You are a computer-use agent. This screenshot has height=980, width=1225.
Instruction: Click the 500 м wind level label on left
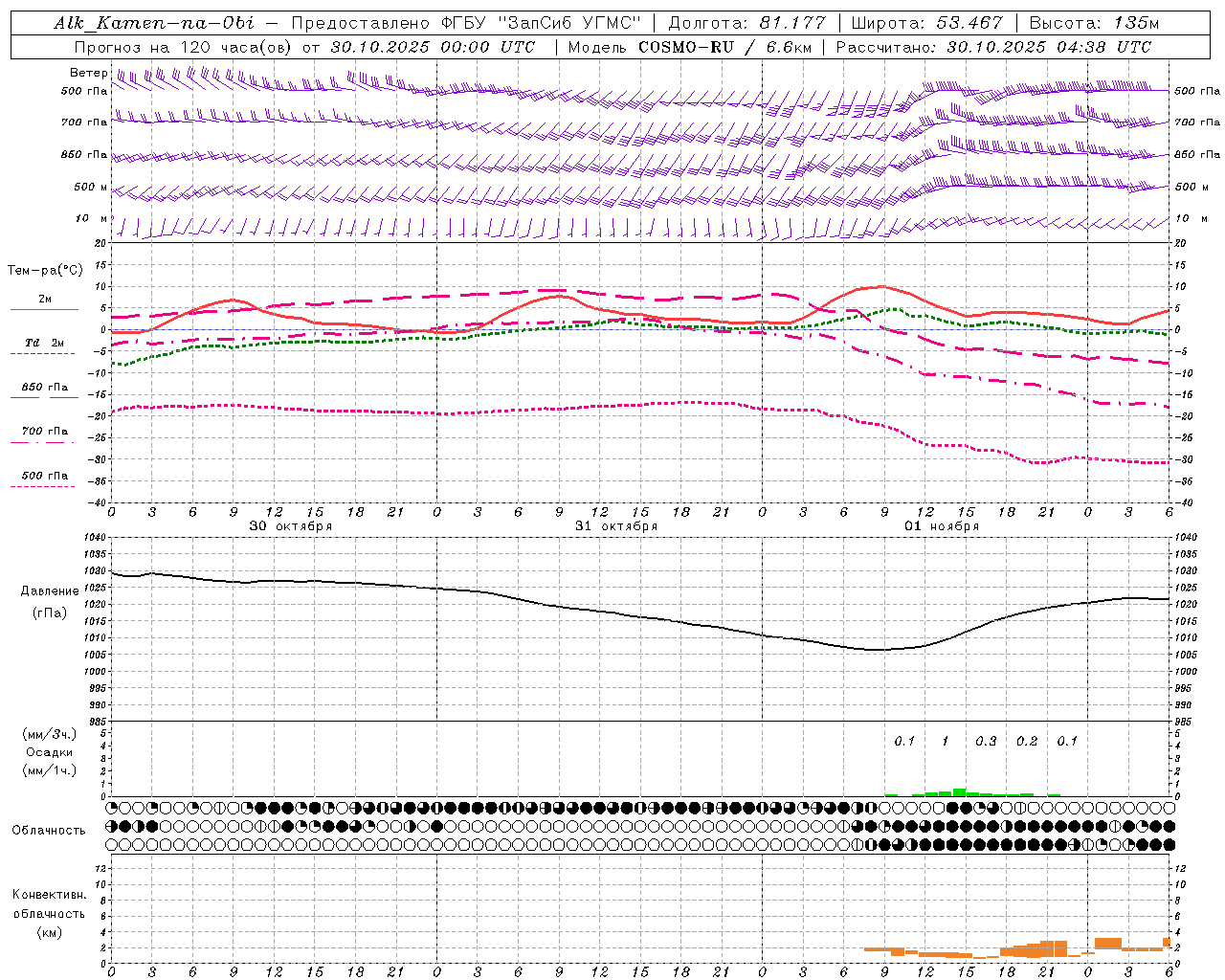pos(91,187)
